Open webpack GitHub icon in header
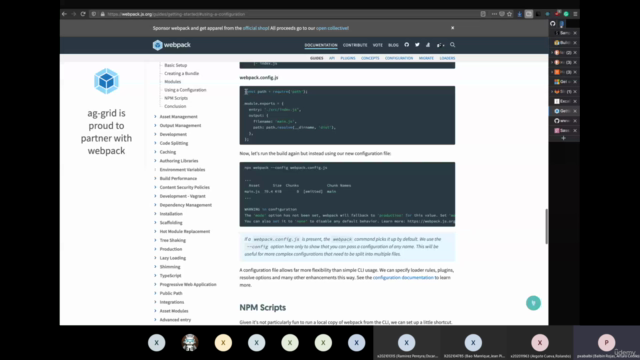This screenshot has height=360, width=640. point(407,45)
